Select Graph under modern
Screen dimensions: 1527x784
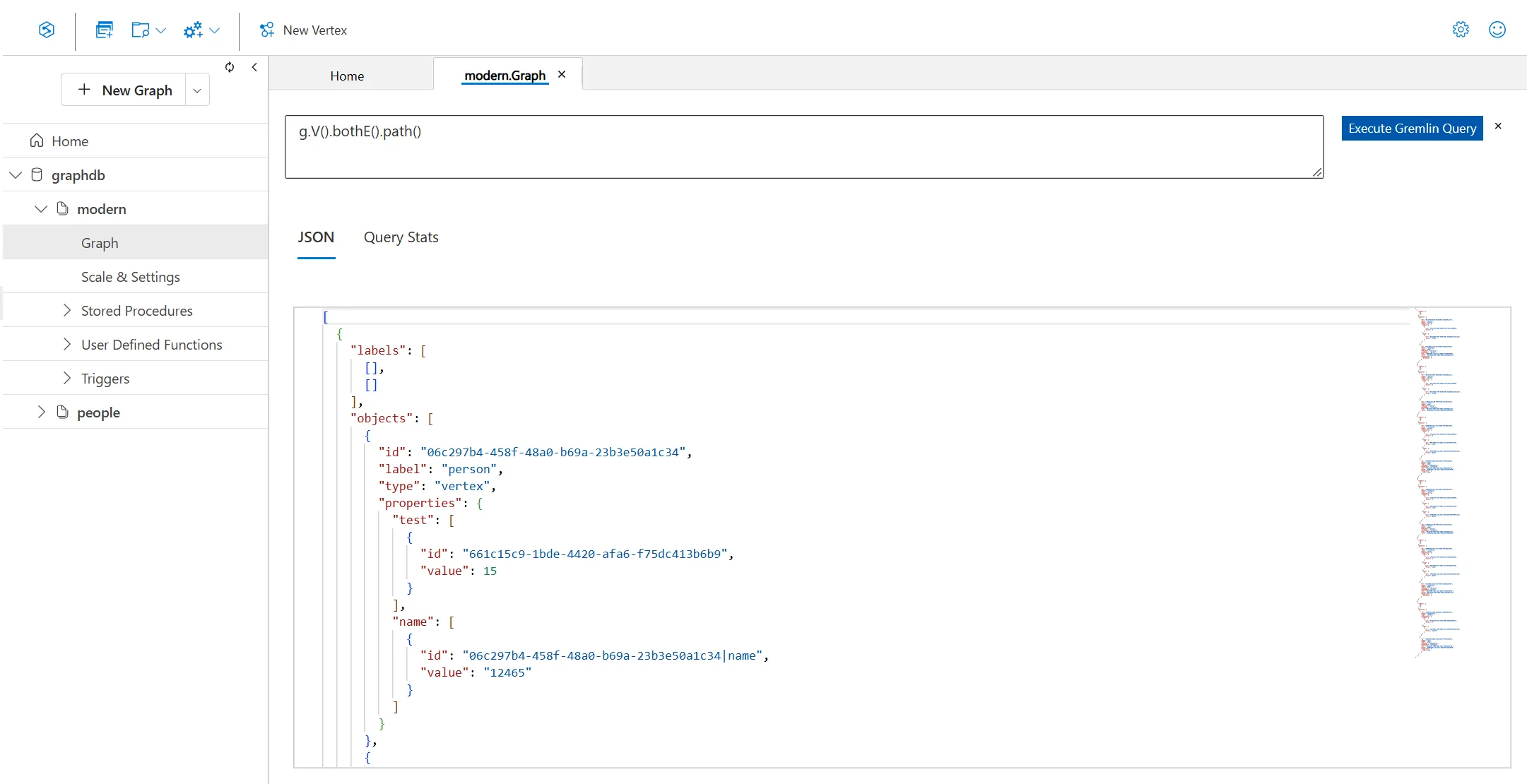click(136, 242)
